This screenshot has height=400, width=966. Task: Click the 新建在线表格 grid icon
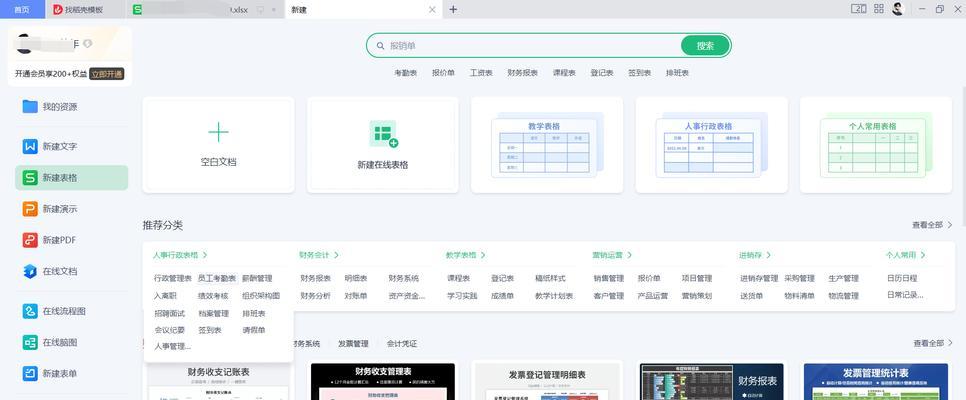point(383,134)
